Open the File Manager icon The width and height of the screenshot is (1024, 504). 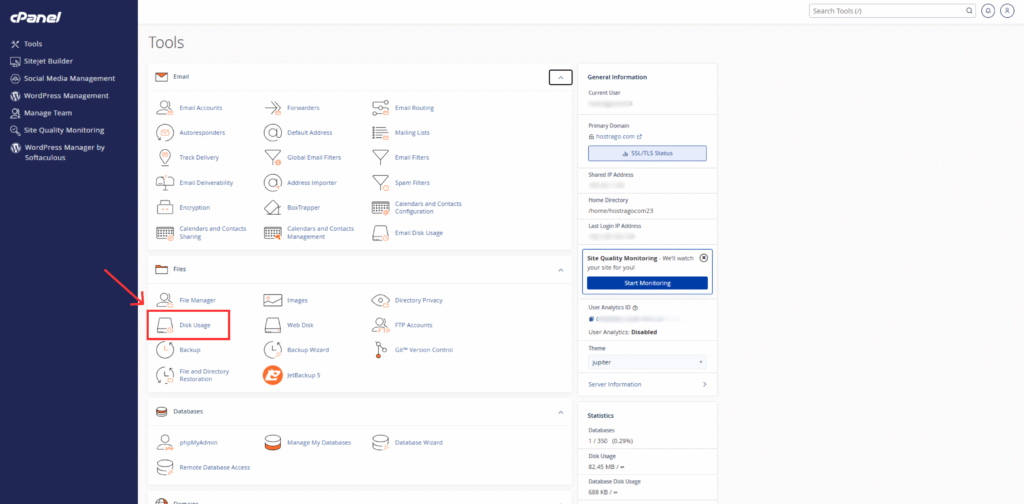164,300
